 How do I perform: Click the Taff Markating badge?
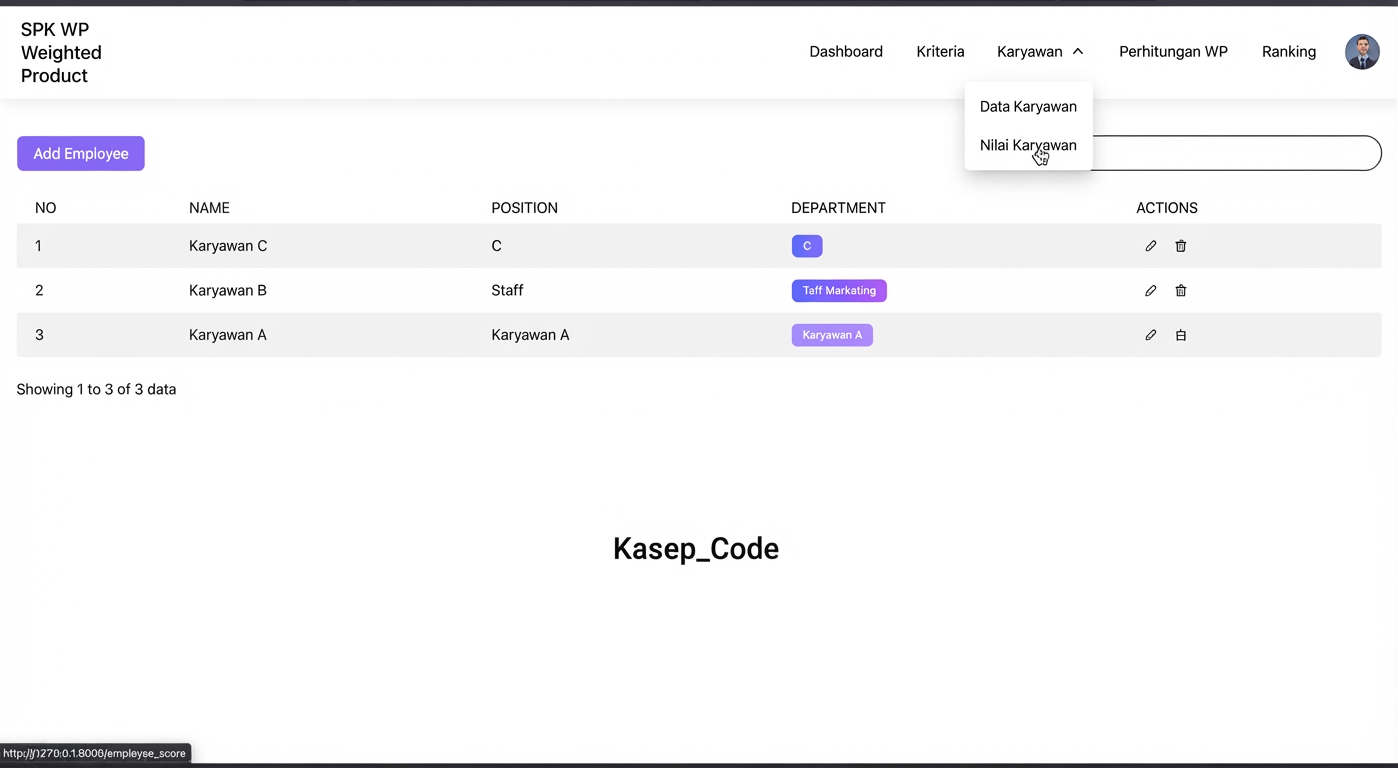tap(839, 291)
